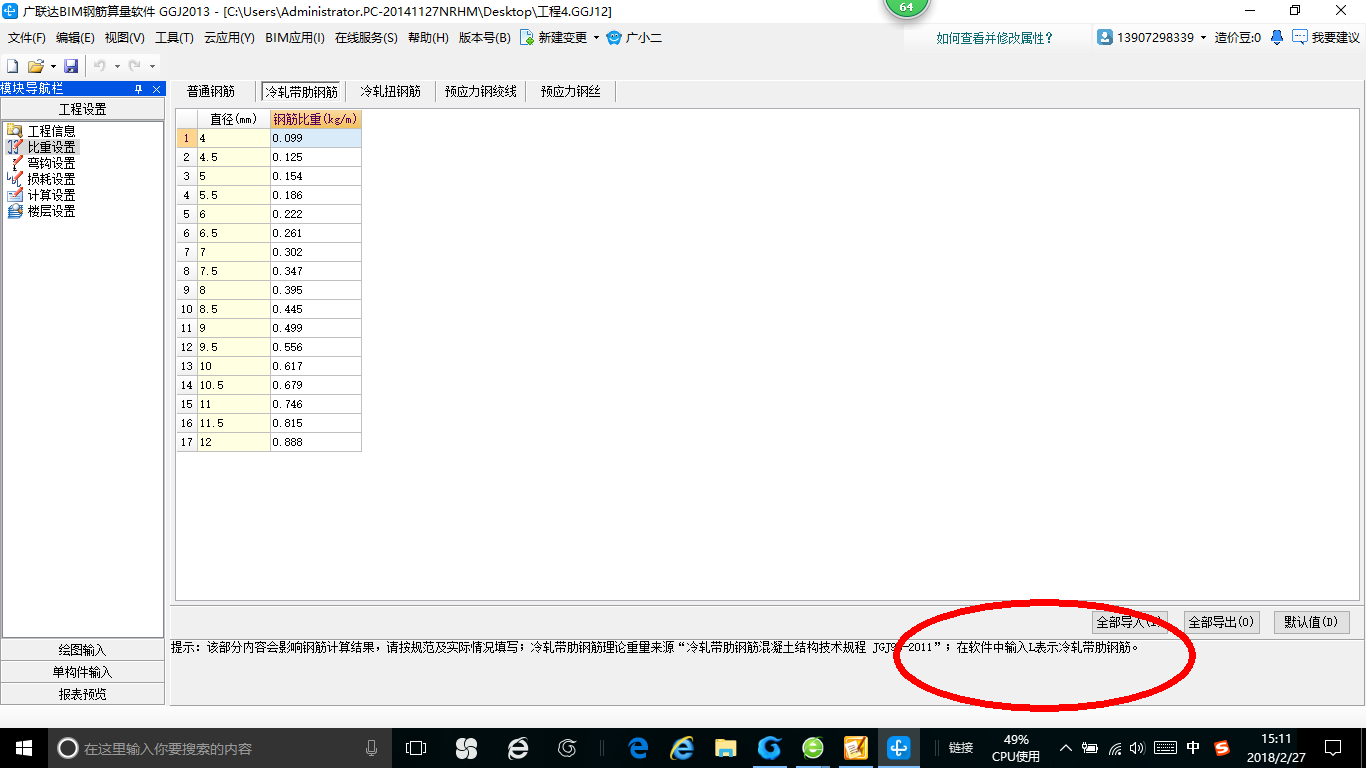
Task: Open the 工具(T) menu
Action: pos(174,38)
